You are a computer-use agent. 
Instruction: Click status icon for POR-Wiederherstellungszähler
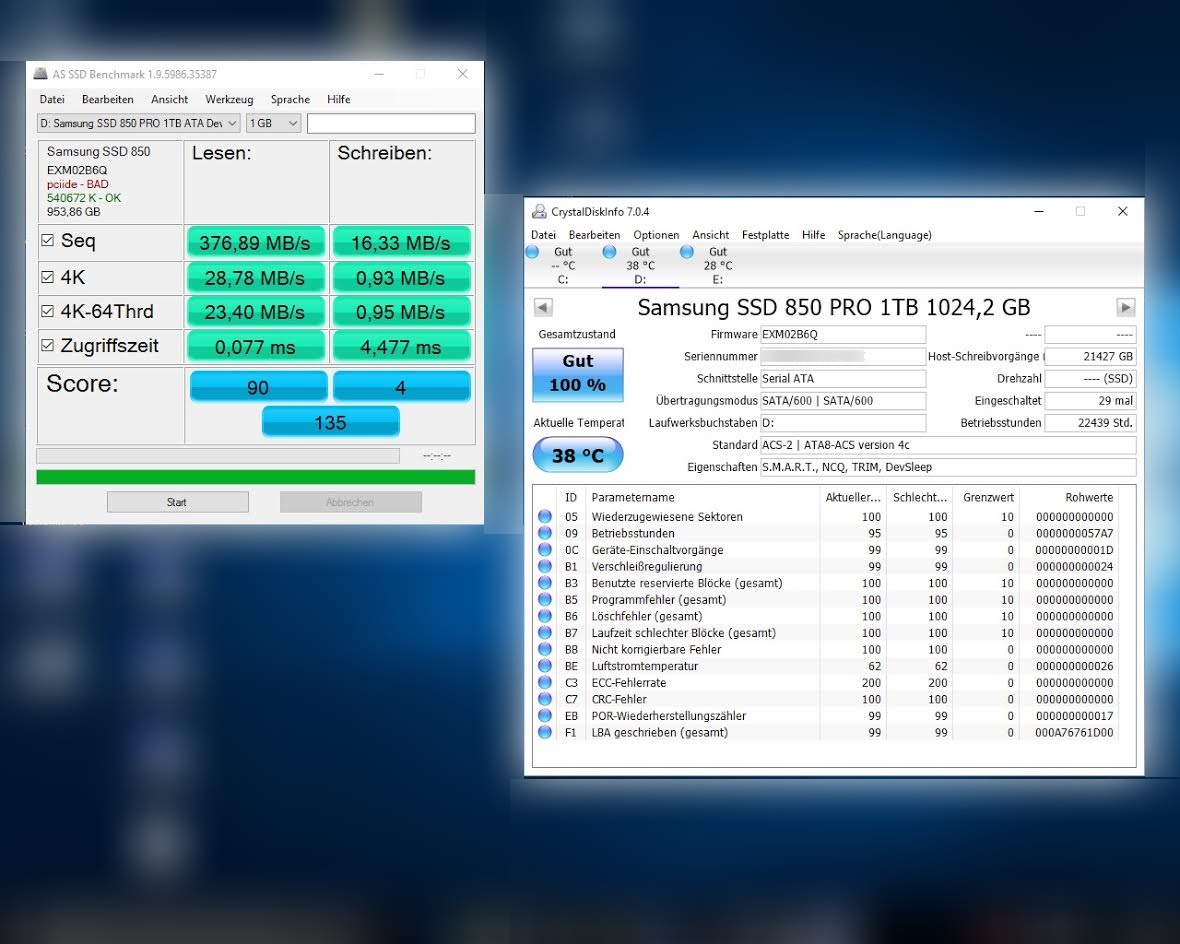[545, 715]
